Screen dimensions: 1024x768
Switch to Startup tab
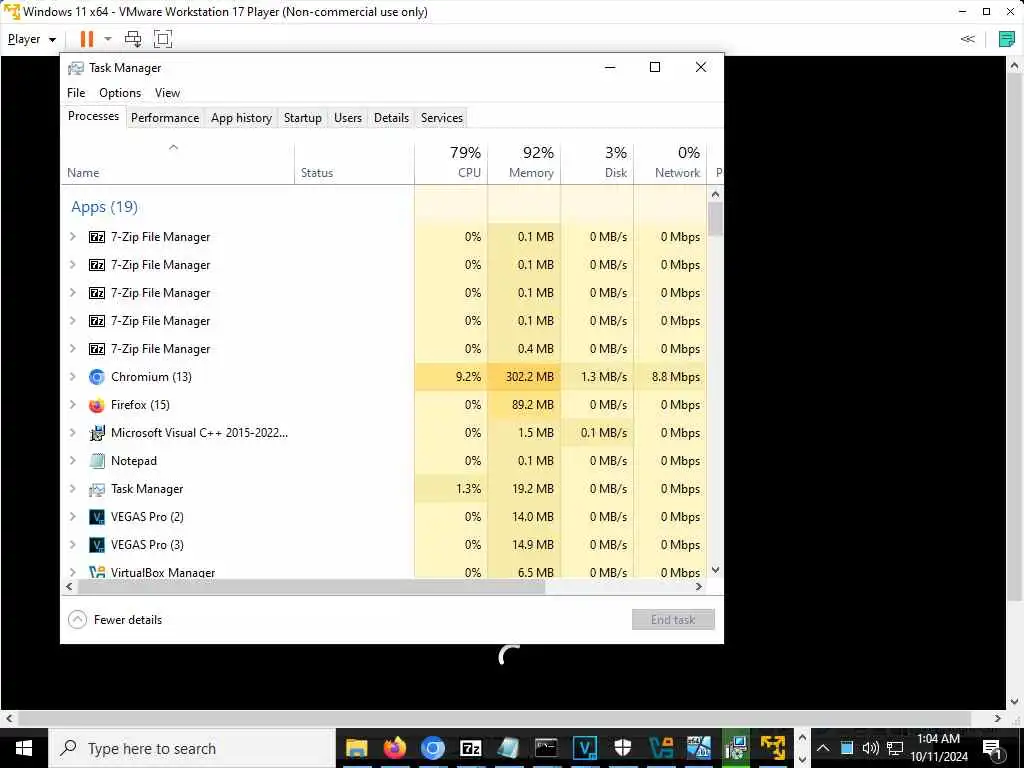(x=302, y=118)
